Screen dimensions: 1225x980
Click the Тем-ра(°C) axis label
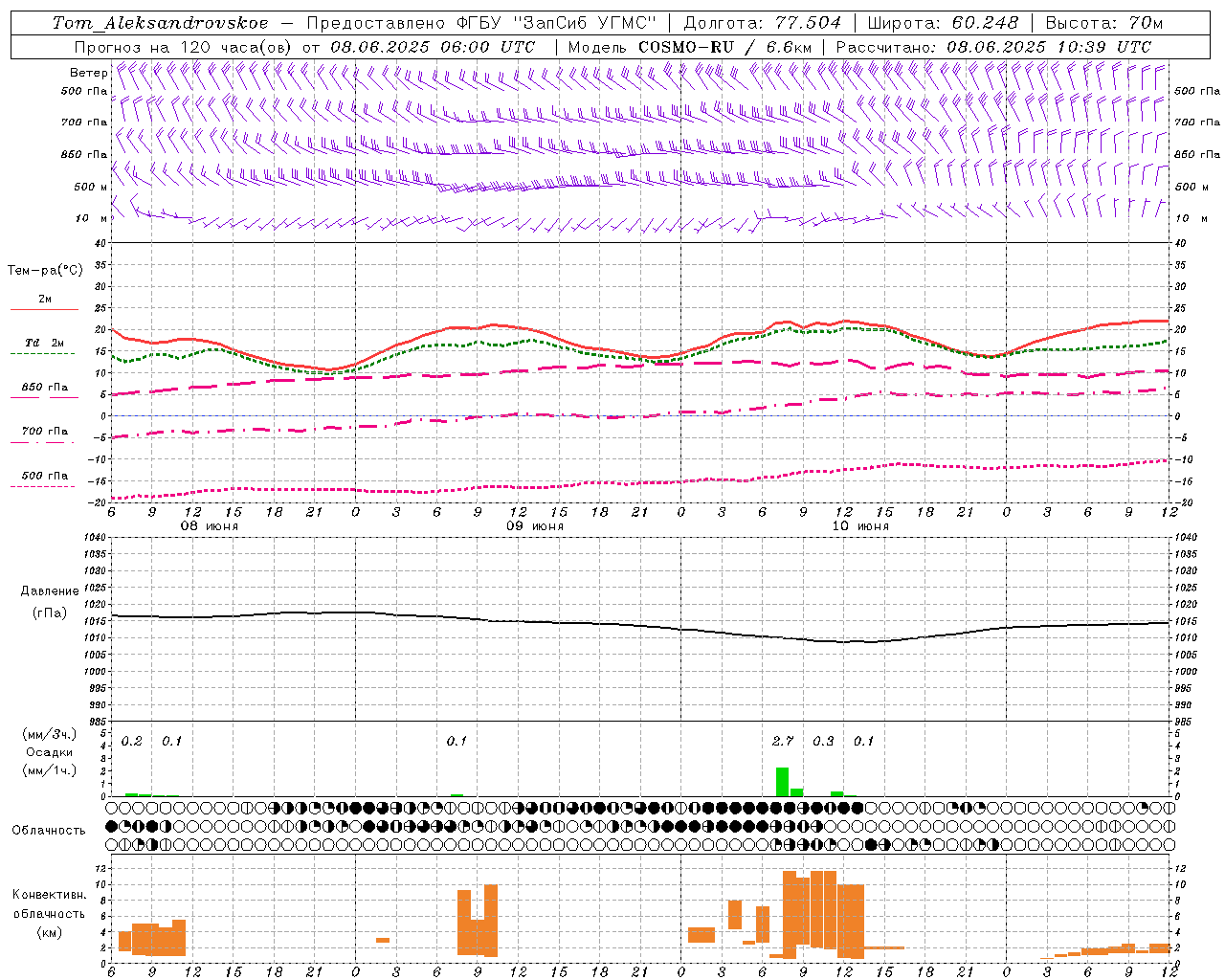[x=45, y=271]
